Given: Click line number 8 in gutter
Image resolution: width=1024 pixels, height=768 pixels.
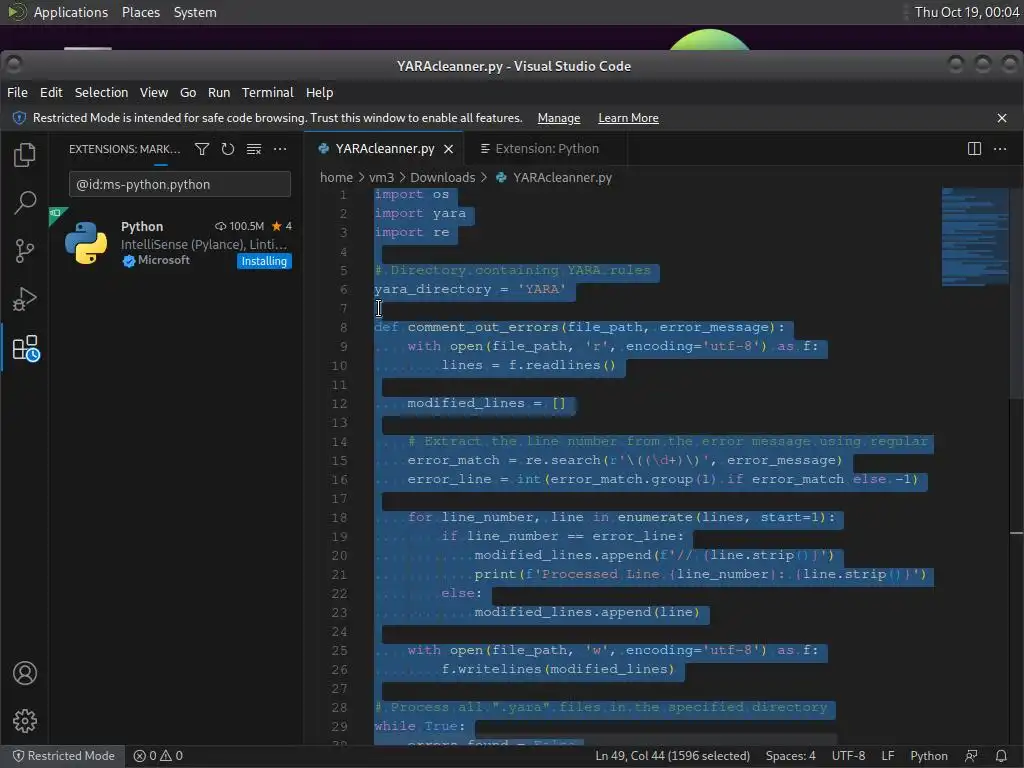Looking at the screenshot, I should click(344, 327).
